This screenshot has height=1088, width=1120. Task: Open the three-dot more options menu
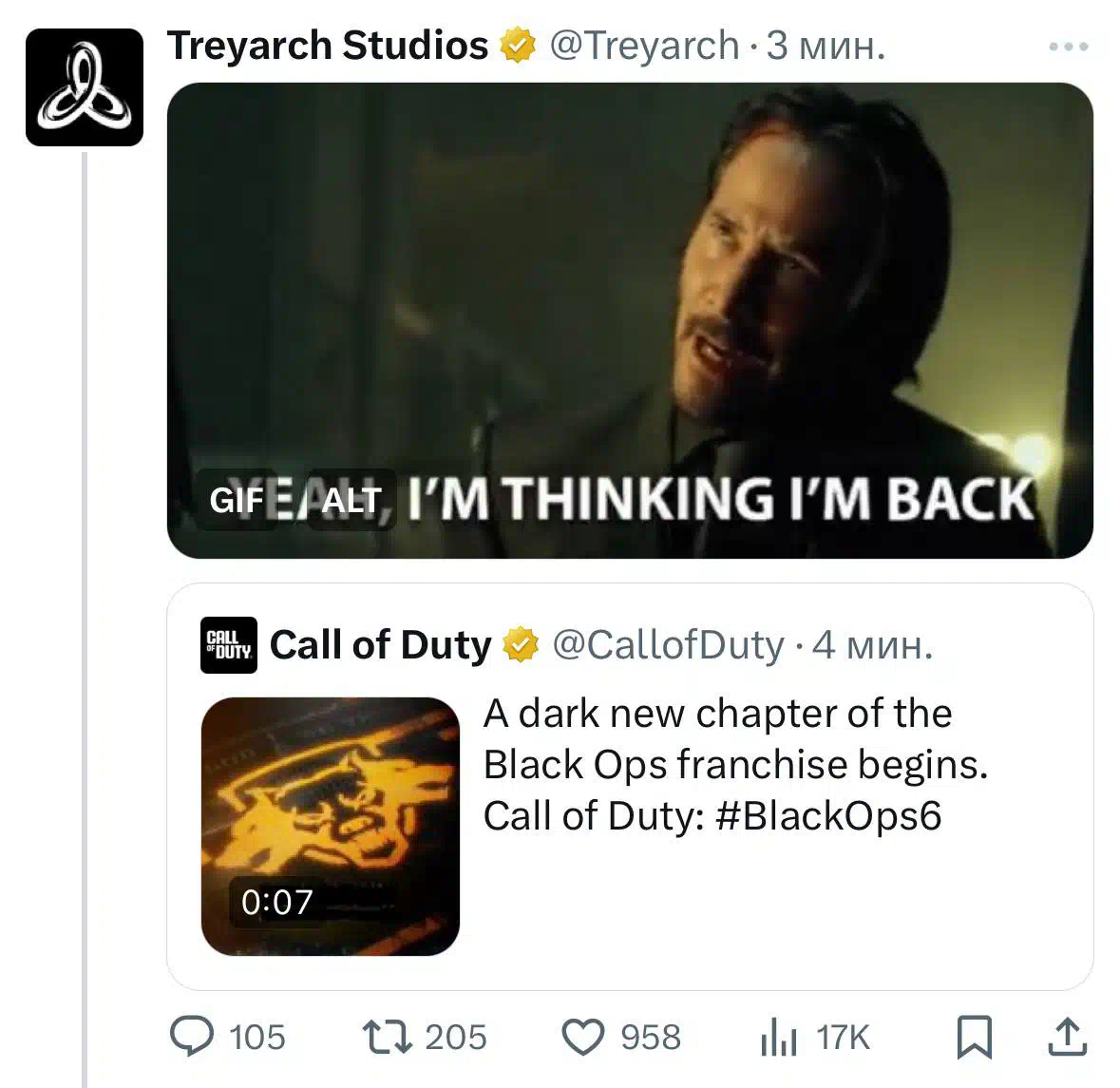(1069, 47)
